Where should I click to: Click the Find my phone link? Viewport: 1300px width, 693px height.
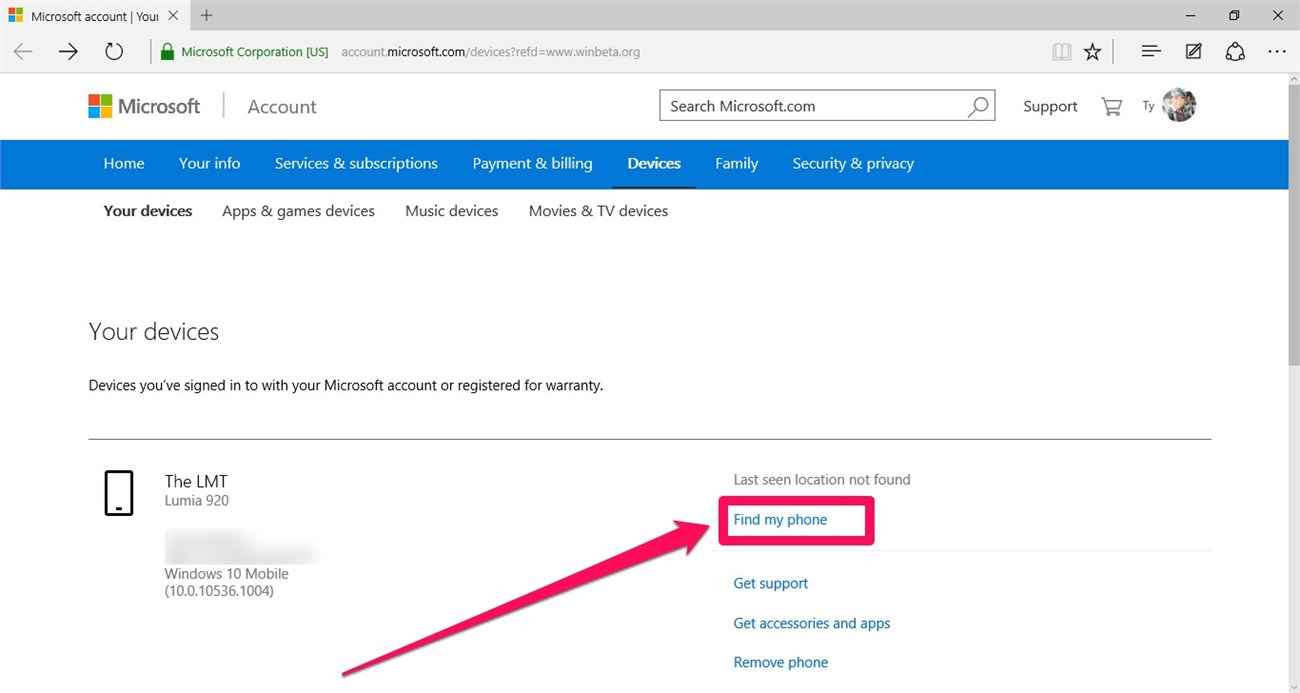[x=780, y=520]
